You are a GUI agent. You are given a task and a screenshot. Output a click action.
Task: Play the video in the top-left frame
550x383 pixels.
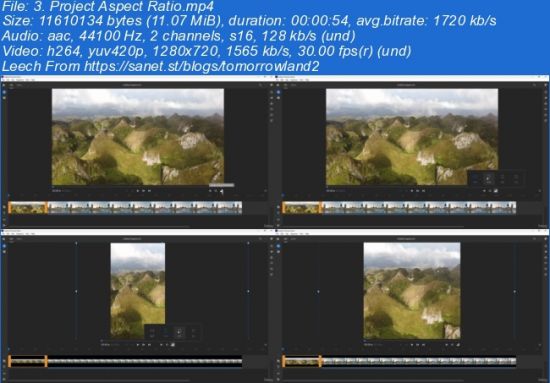pyautogui.click(x=138, y=191)
